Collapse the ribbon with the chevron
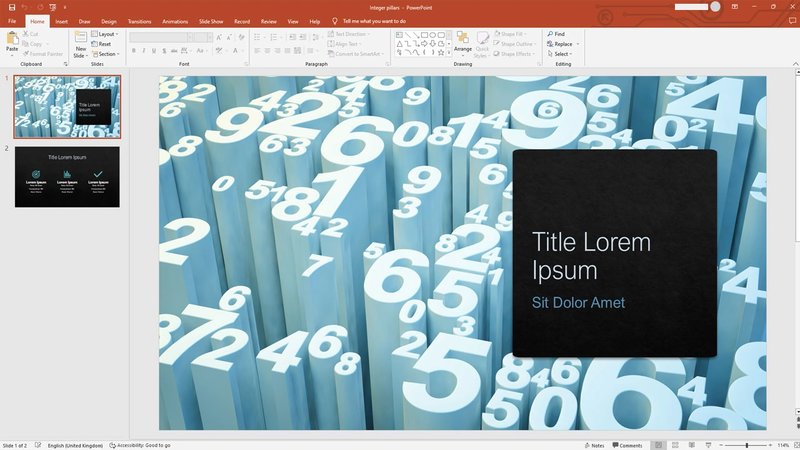Image resolution: width=800 pixels, height=450 pixels. (x=795, y=64)
